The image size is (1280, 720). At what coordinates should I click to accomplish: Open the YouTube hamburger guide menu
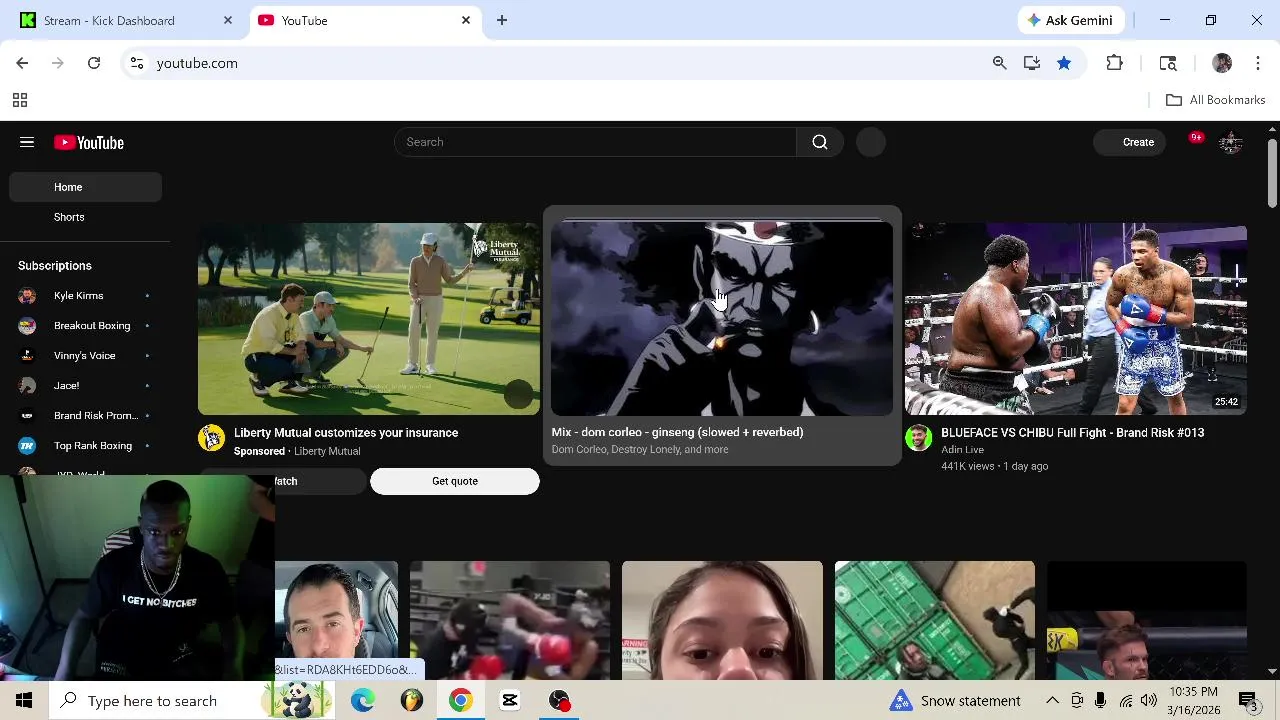click(27, 142)
